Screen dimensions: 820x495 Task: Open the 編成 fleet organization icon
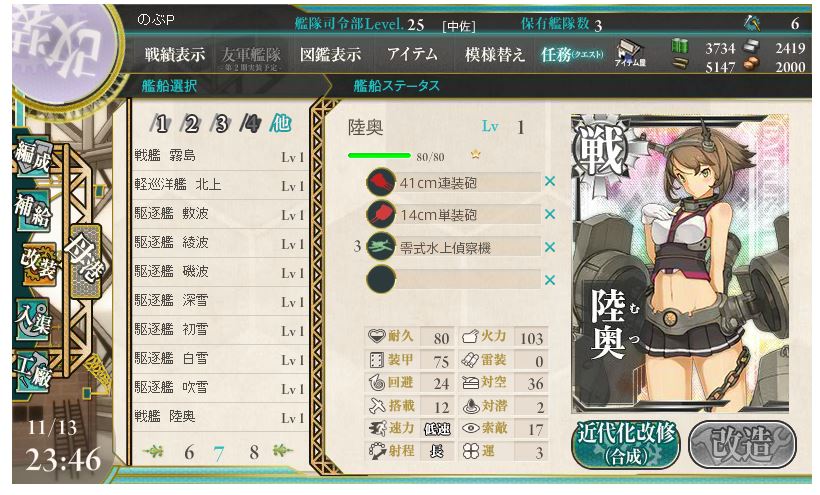(x=32, y=157)
